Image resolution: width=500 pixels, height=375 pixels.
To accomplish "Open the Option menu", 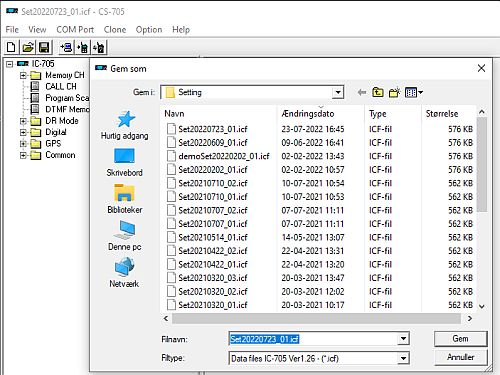I will (149, 30).
